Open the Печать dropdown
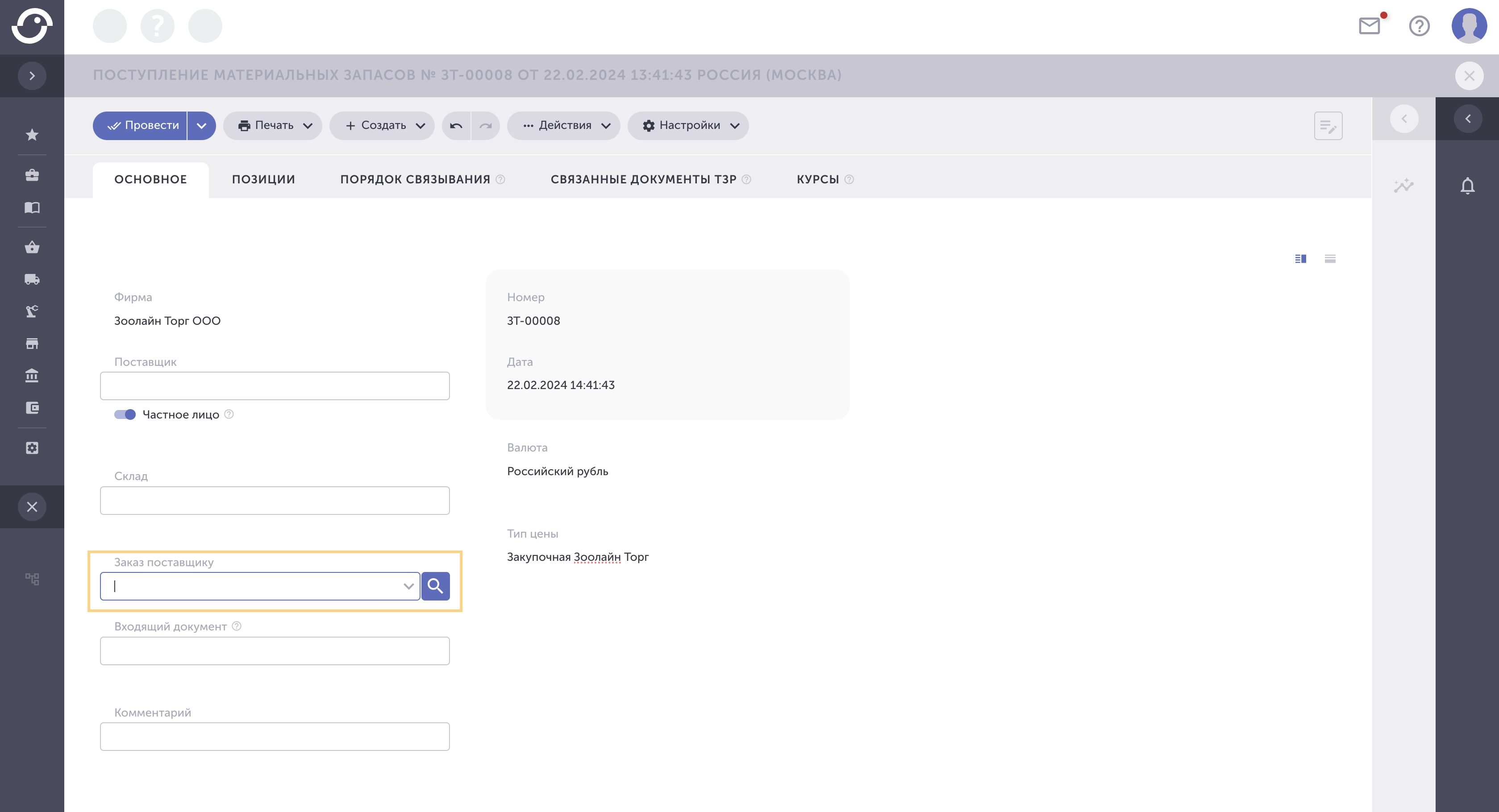Screen dimensions: 1499x812 point(272,126)
